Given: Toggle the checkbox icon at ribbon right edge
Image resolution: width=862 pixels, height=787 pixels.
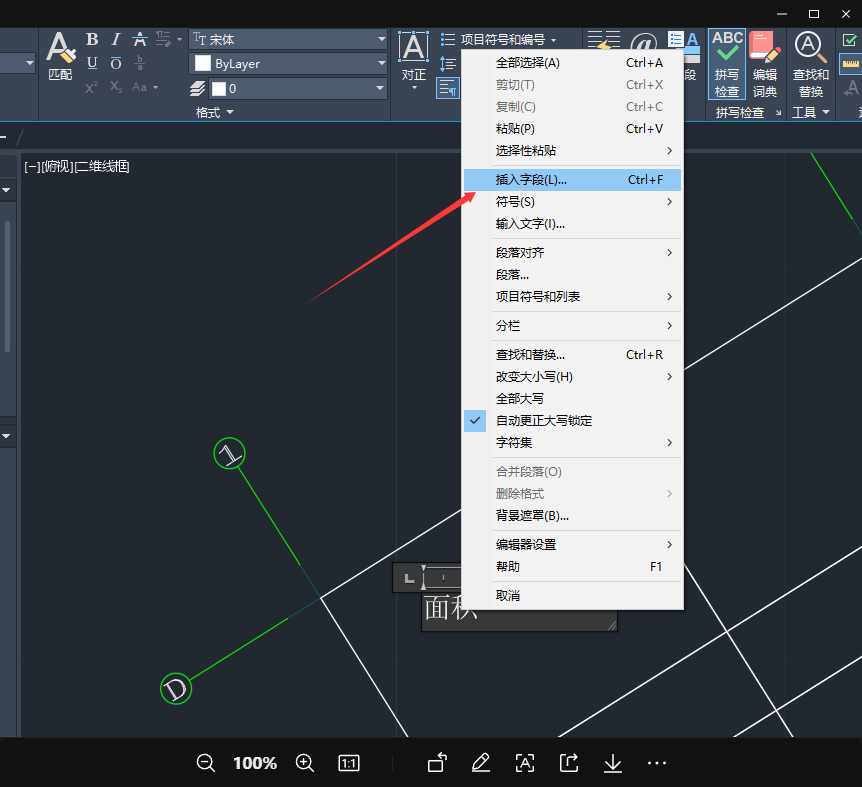Looking at the screenshot, I should point(849,40).
